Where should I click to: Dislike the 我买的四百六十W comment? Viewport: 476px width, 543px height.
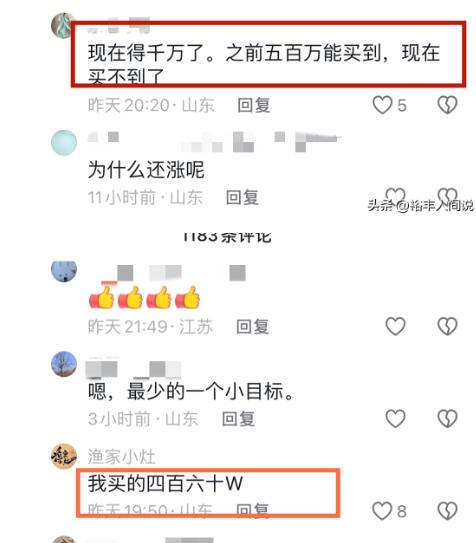coord(447,511)
